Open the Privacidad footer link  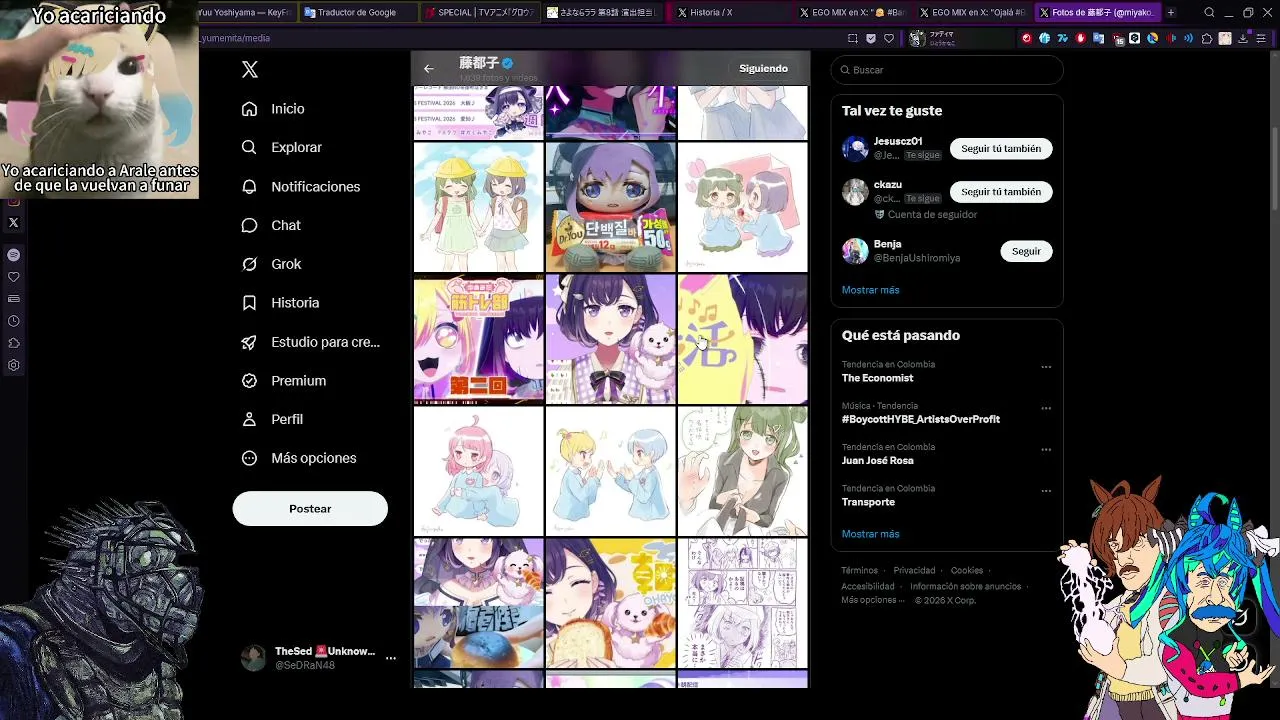click(x=914, y=571)
